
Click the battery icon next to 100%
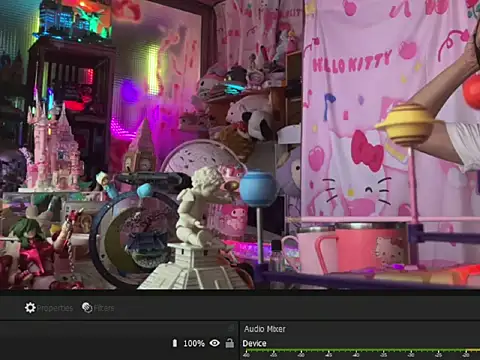point(175,343)
